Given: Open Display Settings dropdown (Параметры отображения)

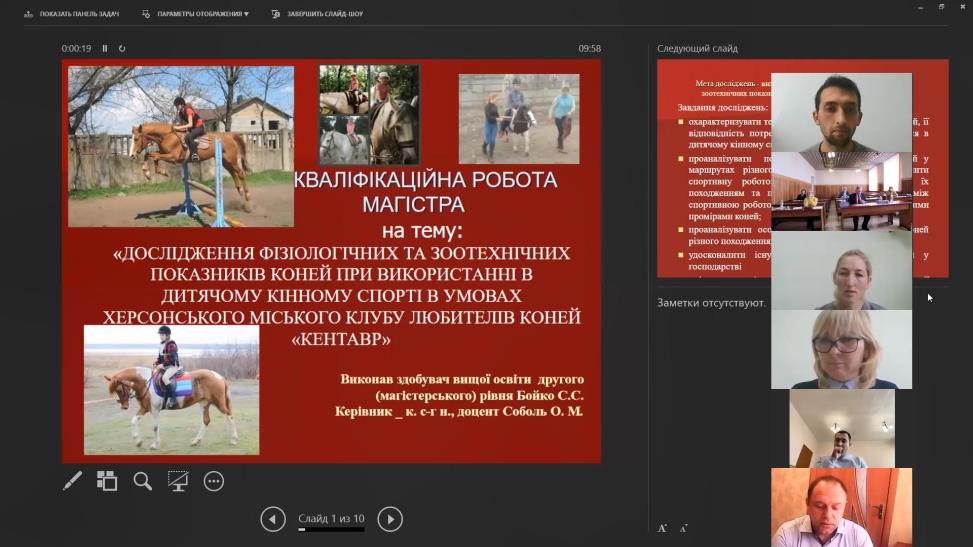Looking at the screenshot, I should tap(195, 14).
